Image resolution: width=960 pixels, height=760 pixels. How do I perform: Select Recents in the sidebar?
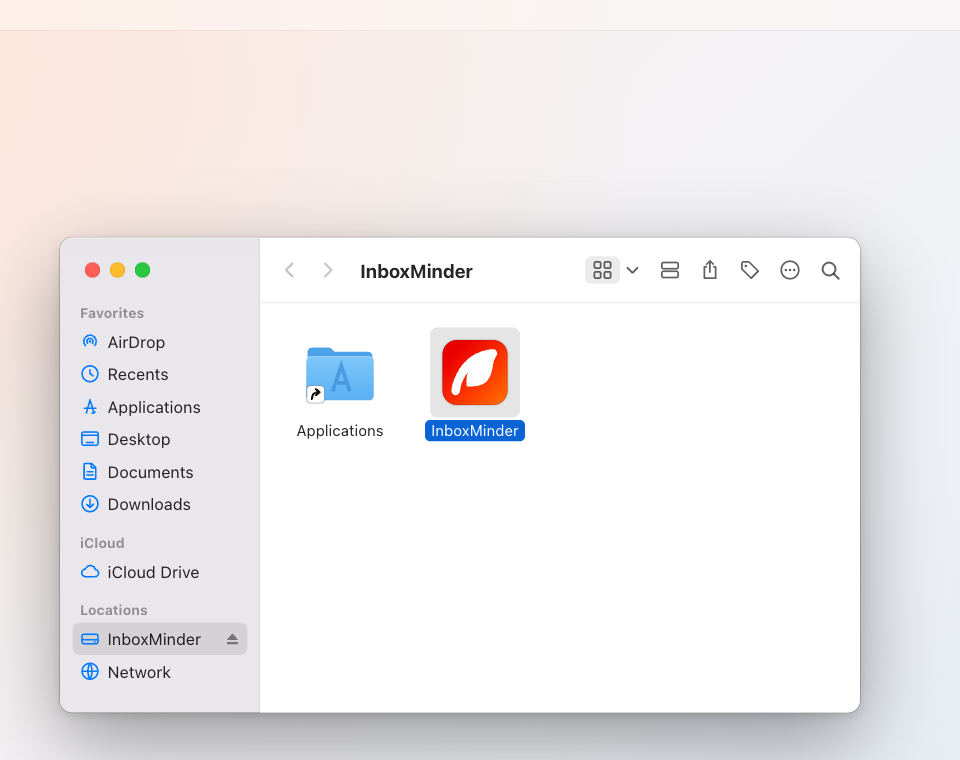click(x=160, y=374)
